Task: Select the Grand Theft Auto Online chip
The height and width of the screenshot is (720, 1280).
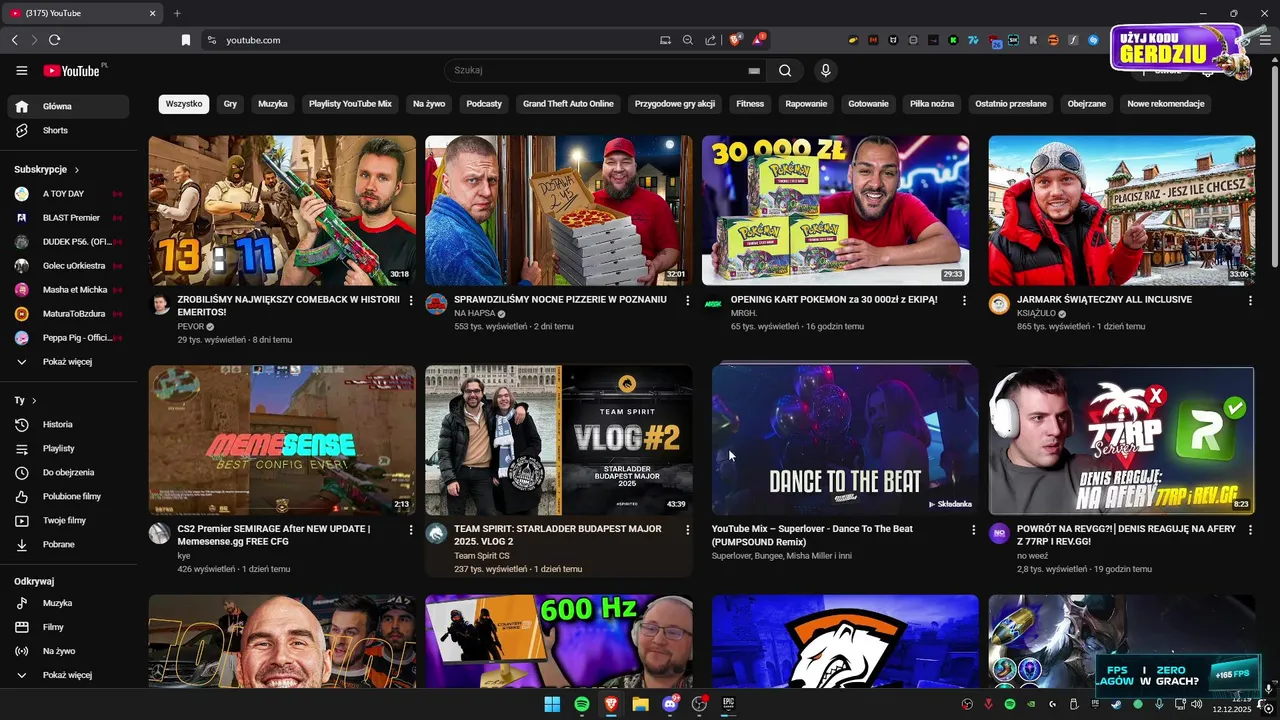Action: (568, 104)
